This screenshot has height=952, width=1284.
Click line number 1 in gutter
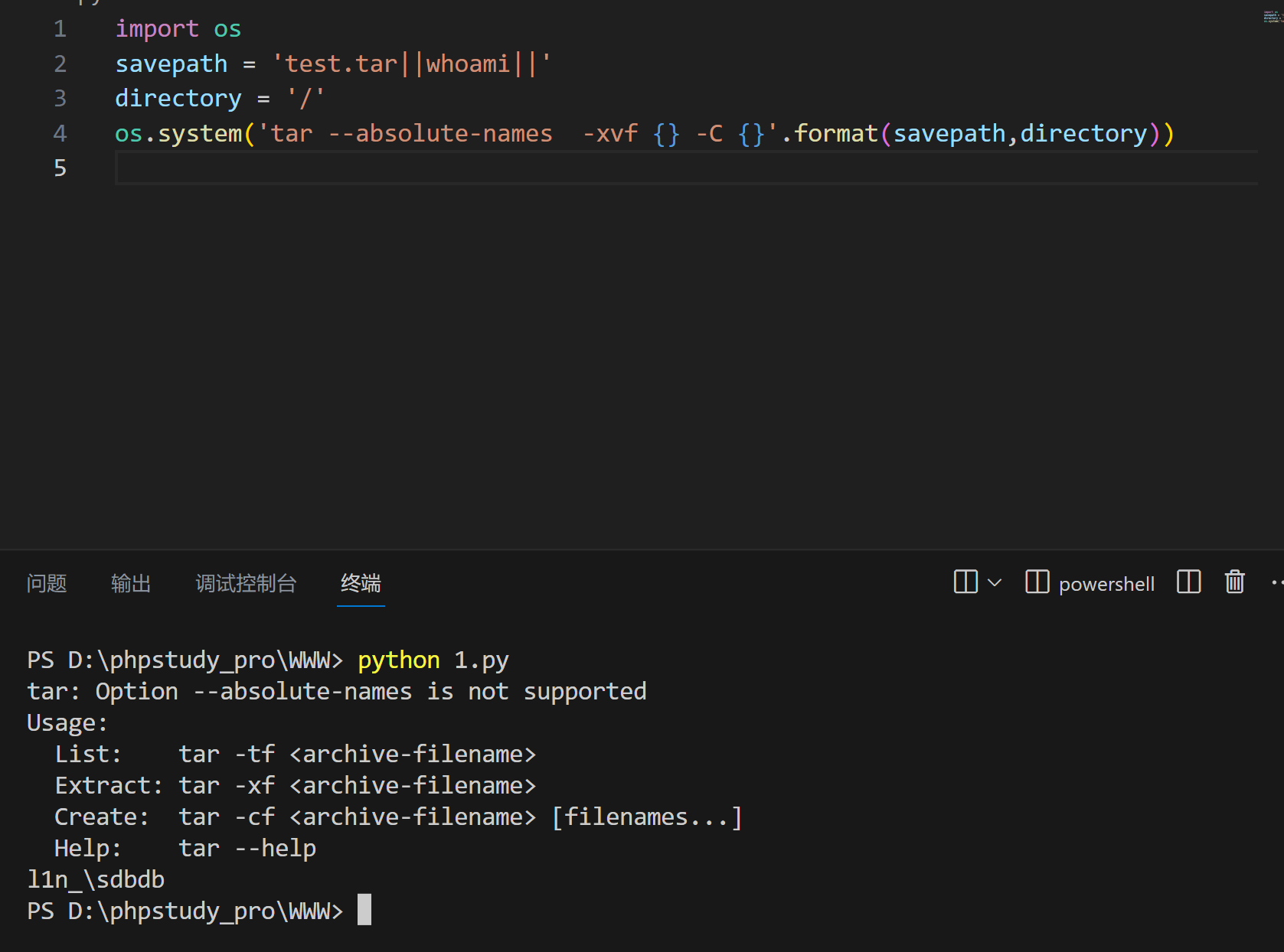click(60, 29)
